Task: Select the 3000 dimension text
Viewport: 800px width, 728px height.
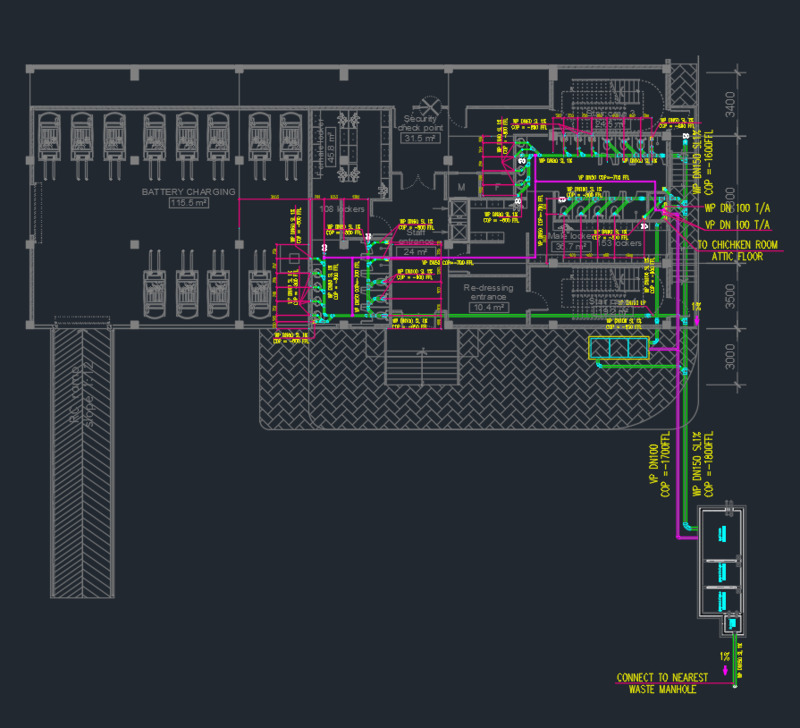Action: click(731, 356)
